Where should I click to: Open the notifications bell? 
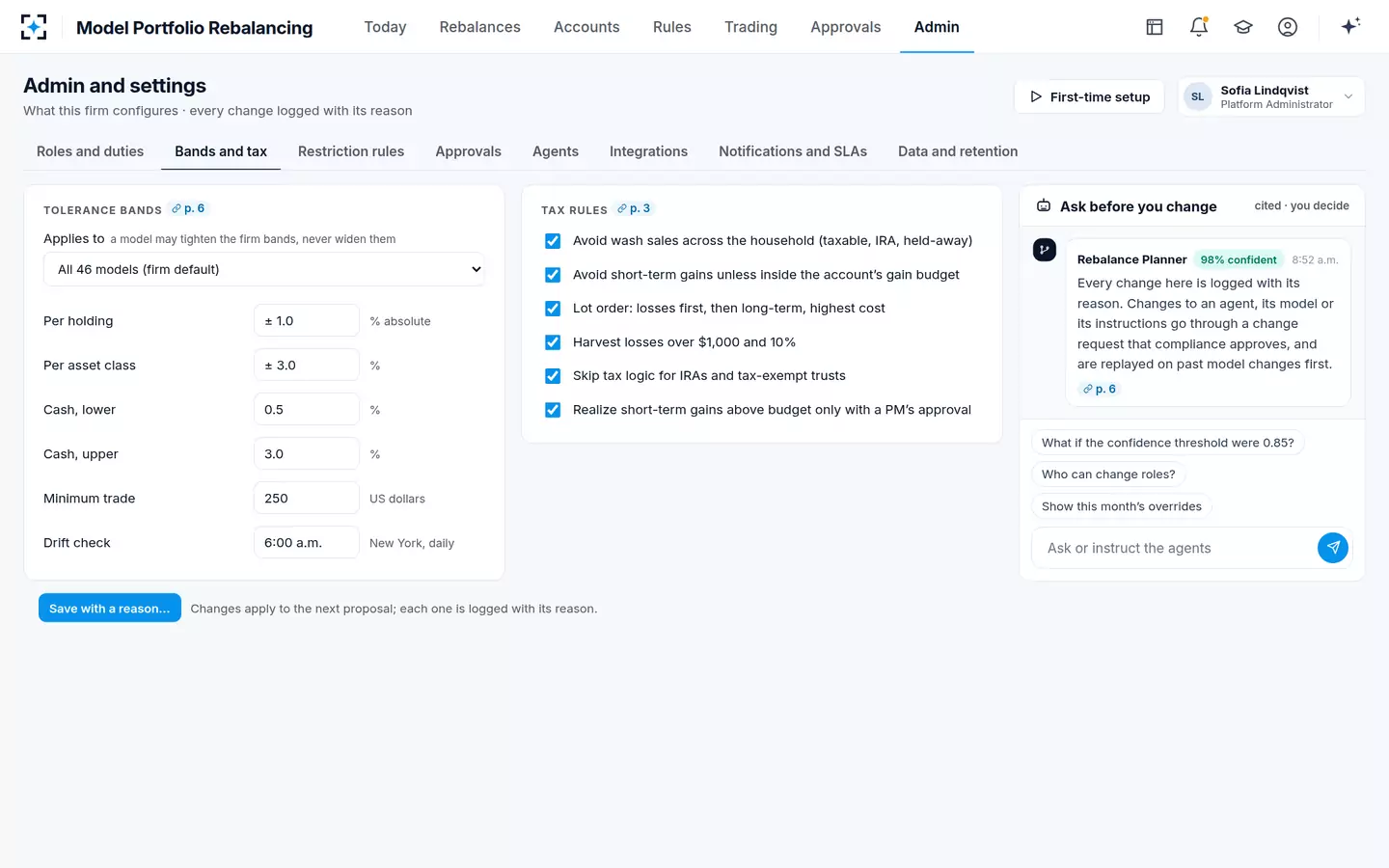click(x=1199, y=27)
